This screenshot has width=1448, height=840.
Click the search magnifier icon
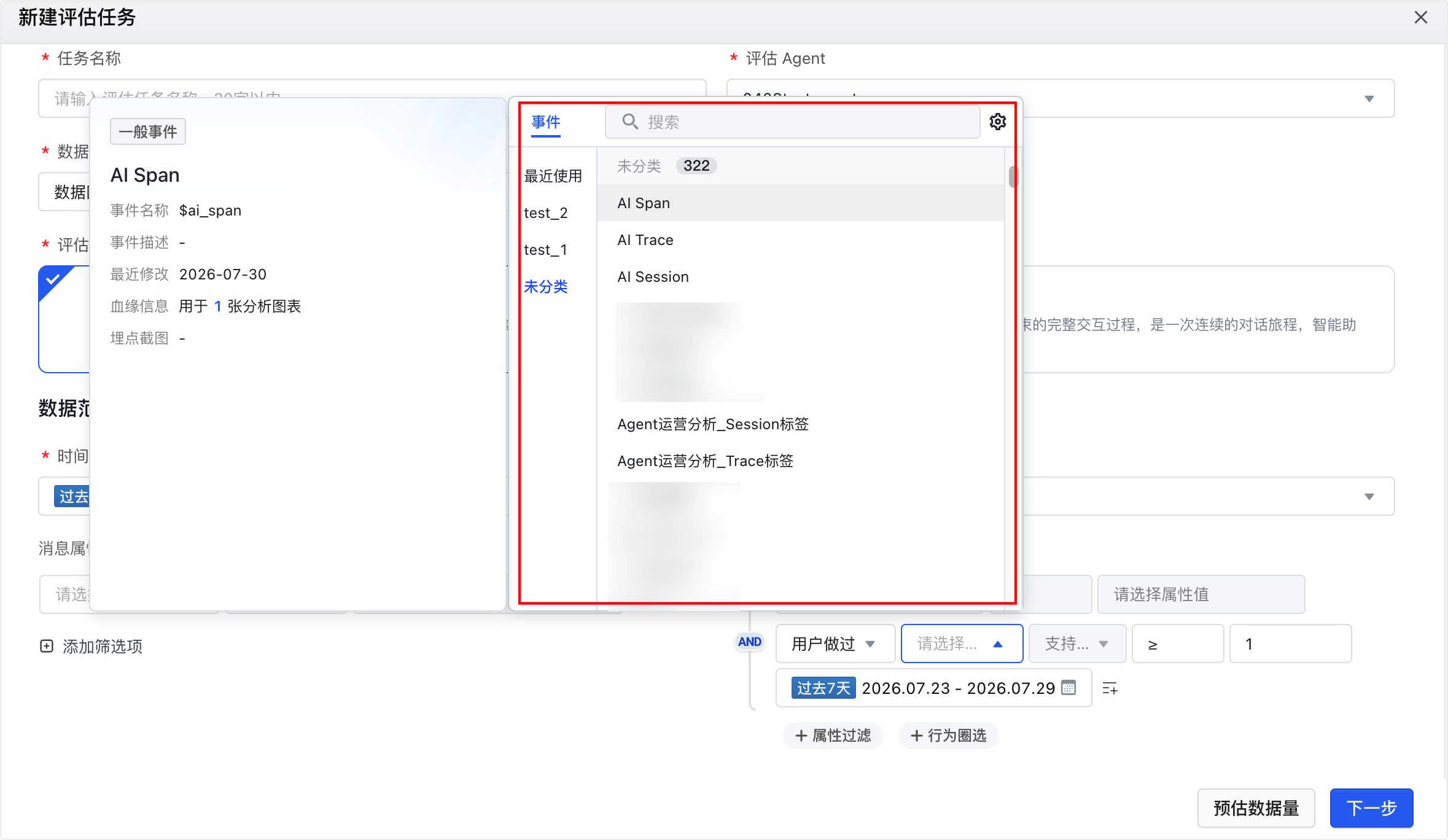click(x=630, y=122)
